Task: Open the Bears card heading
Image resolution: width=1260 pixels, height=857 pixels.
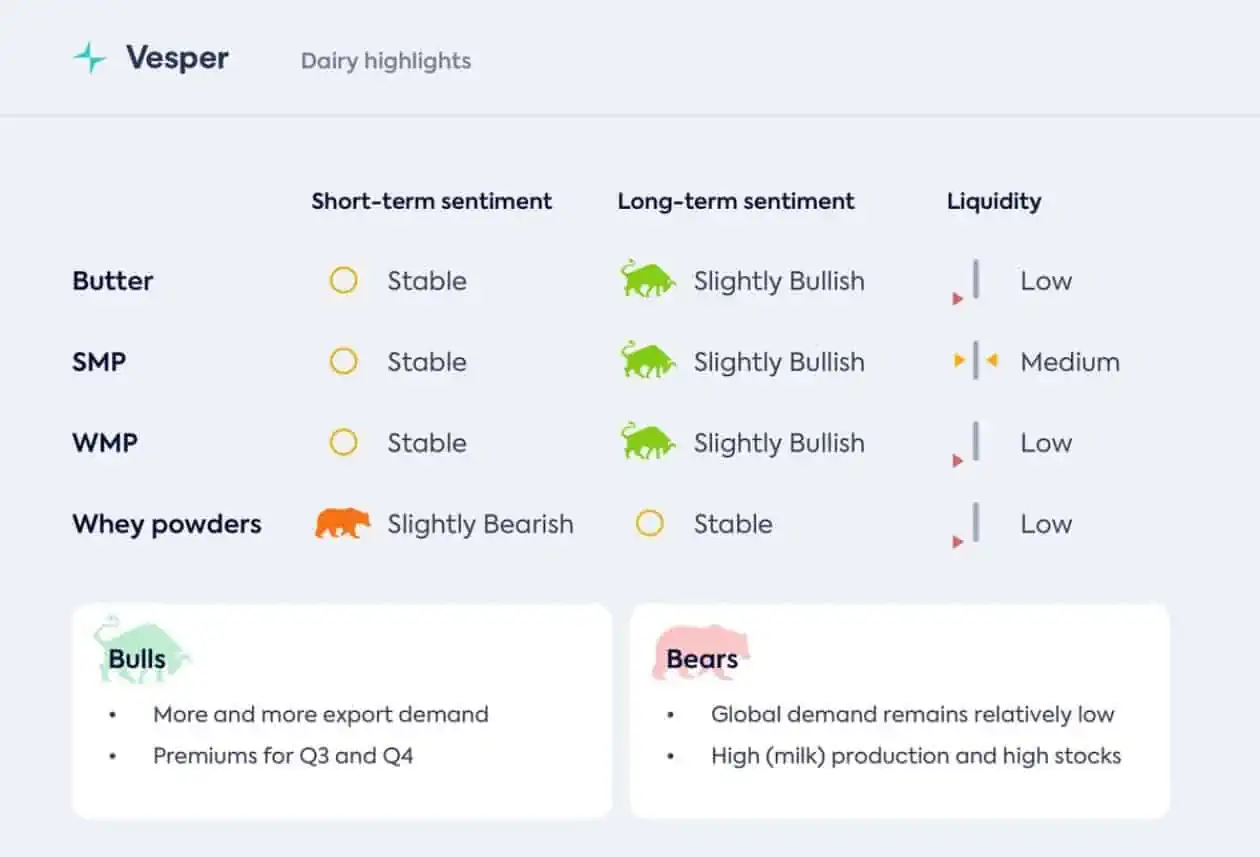Action: click(x=702, y=659)
